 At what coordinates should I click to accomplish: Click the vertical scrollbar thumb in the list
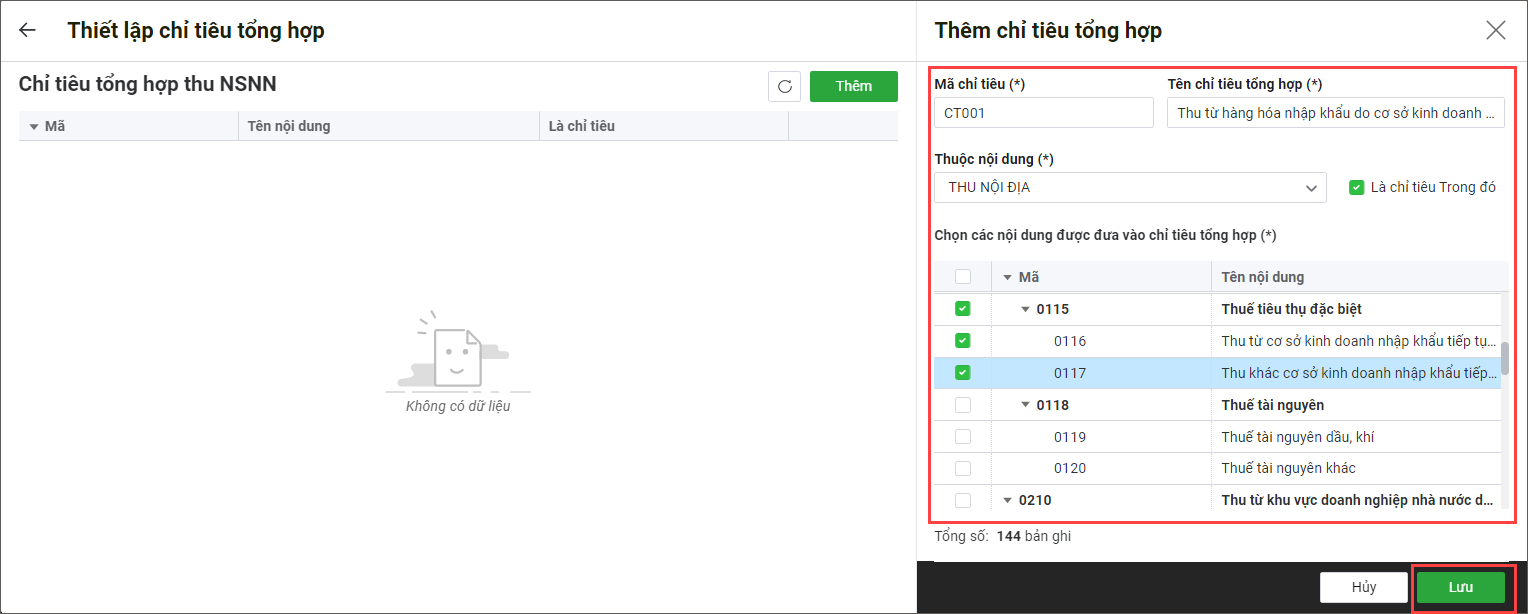[x=1505, y=358]
